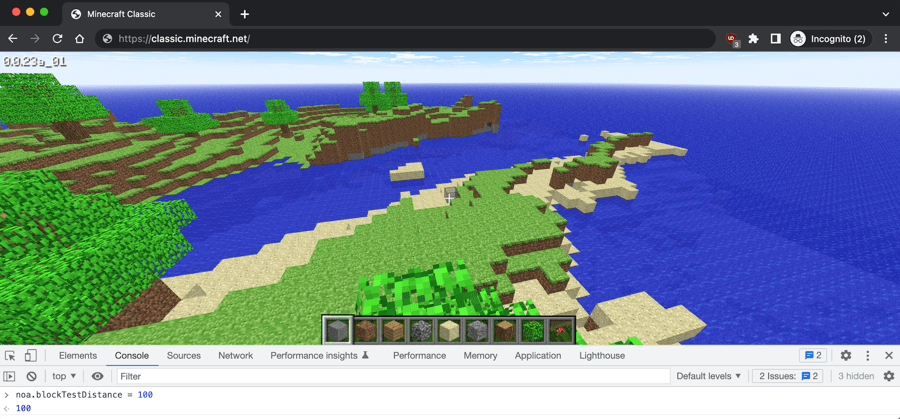This screenshot has height=419, width=900.
Task: Clear the console output
Action: (x=32, y=377)
